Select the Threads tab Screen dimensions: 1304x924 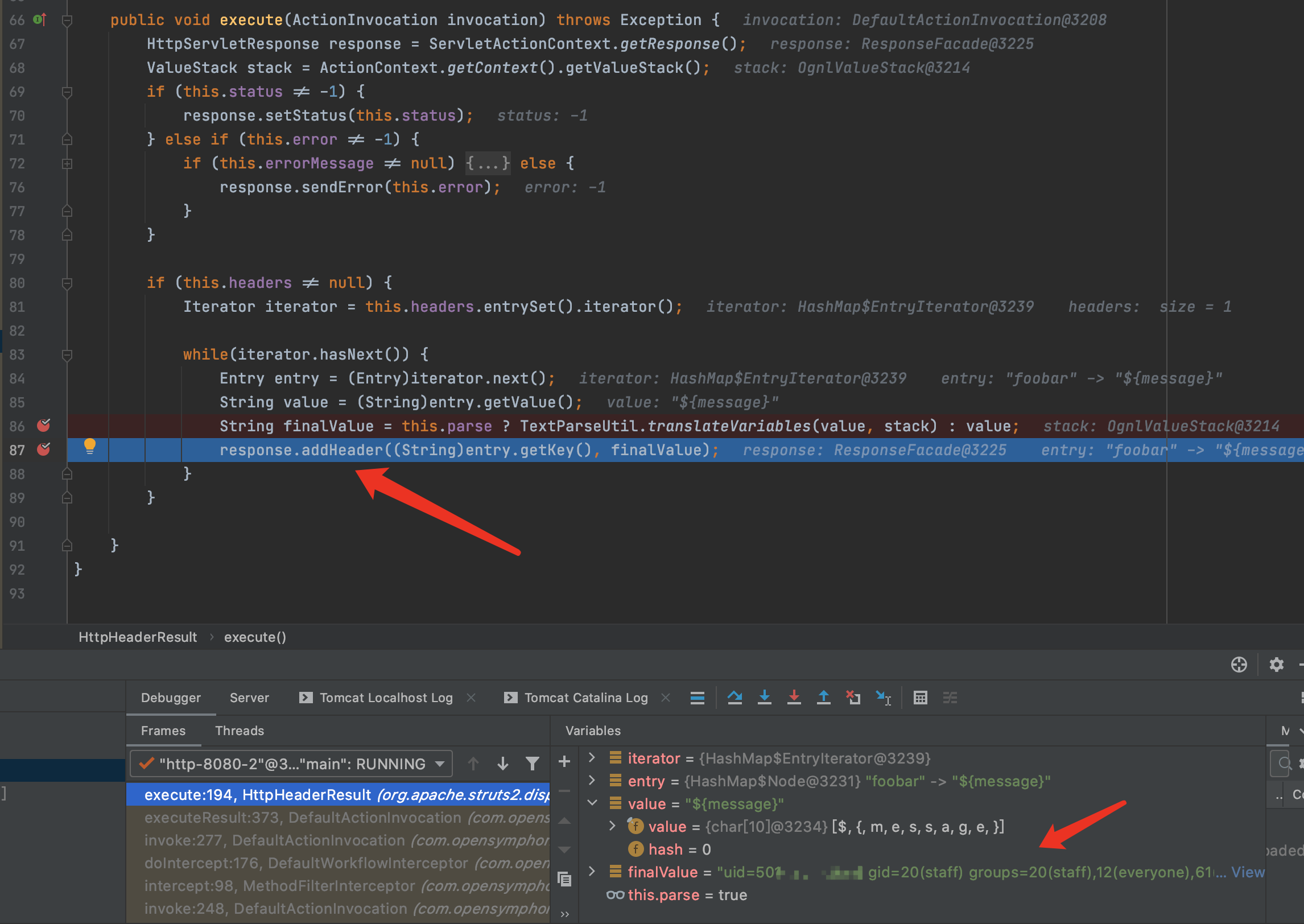pos(240,731)
